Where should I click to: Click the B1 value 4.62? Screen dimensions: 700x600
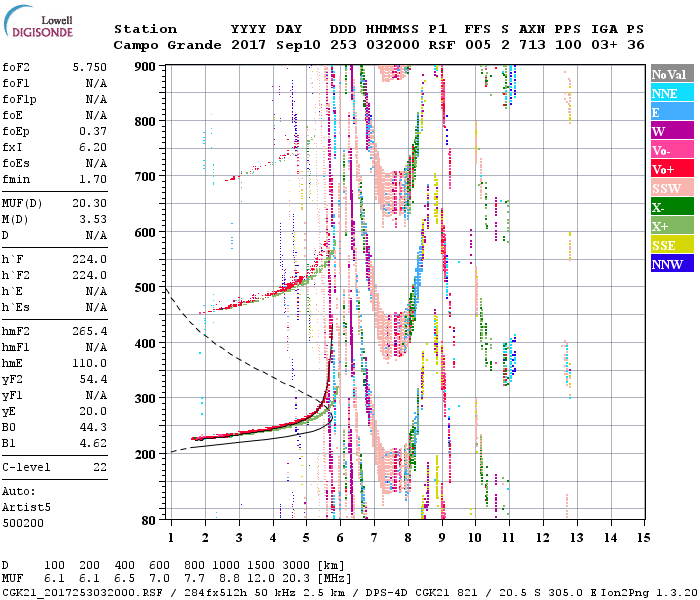(x=93, y=443)
